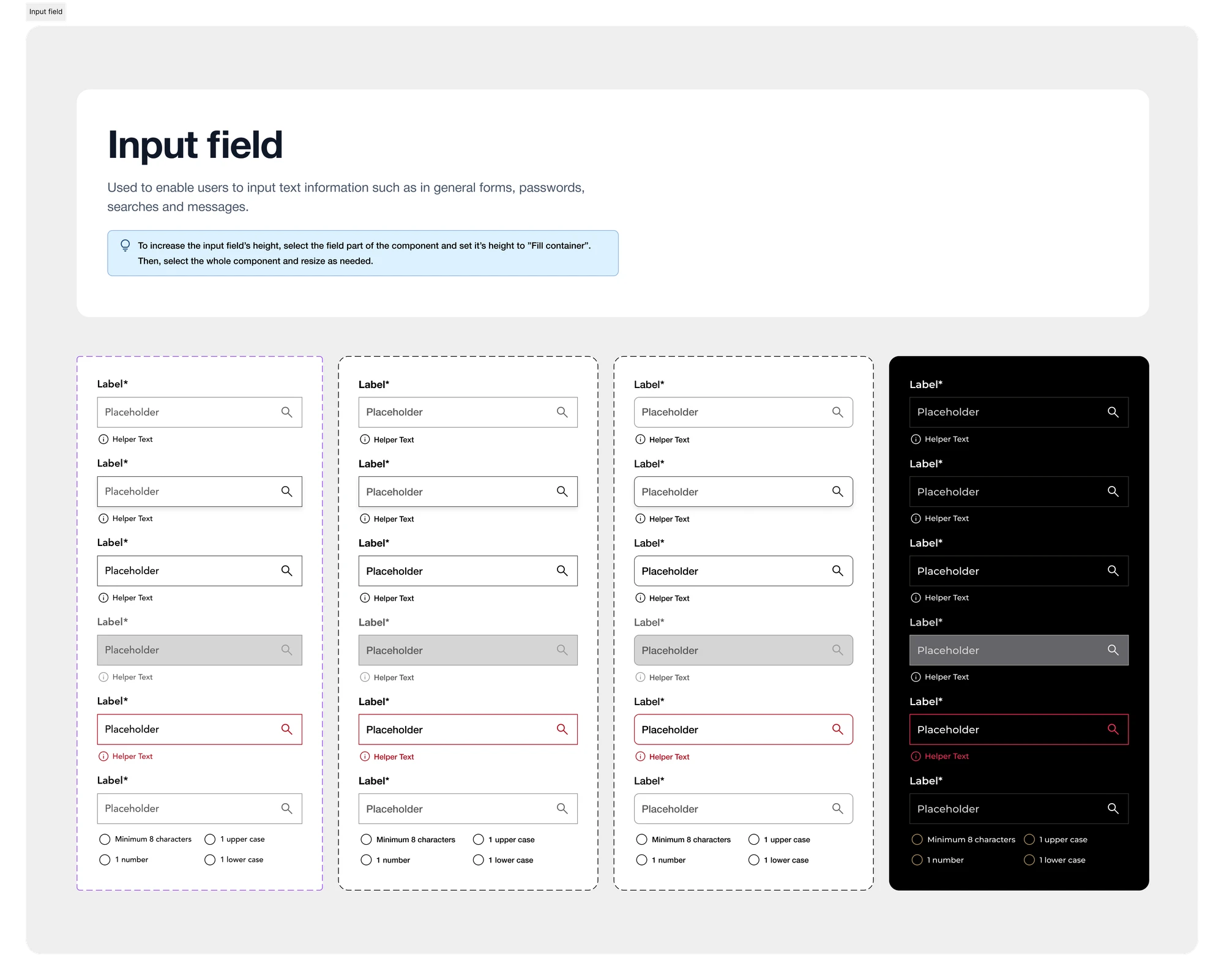Select "1 number" radio in the dark panel
Screen dimensions: 1224x980
(917, 860)
